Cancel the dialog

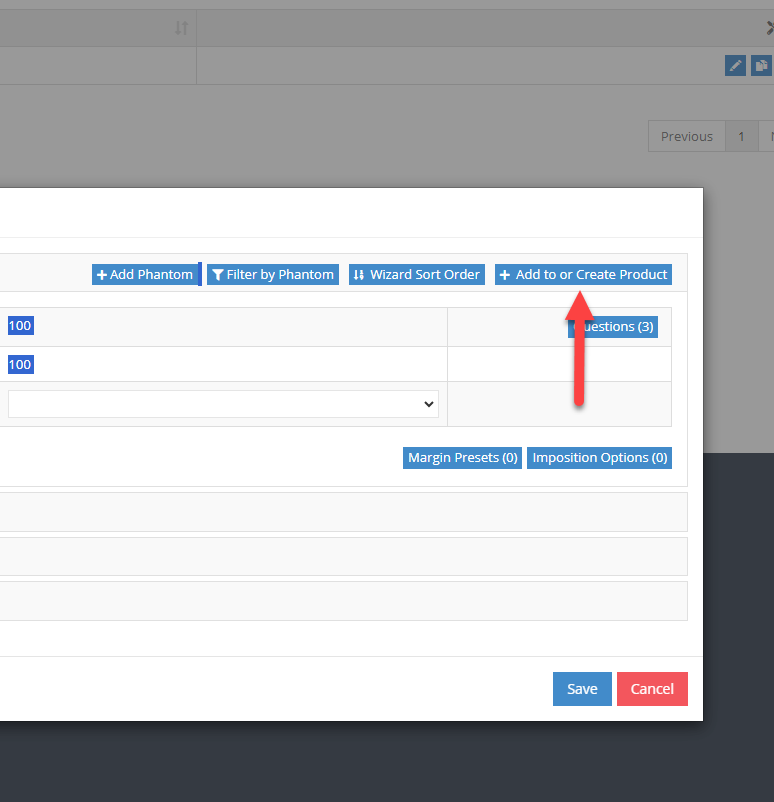[x=652, y=689]
